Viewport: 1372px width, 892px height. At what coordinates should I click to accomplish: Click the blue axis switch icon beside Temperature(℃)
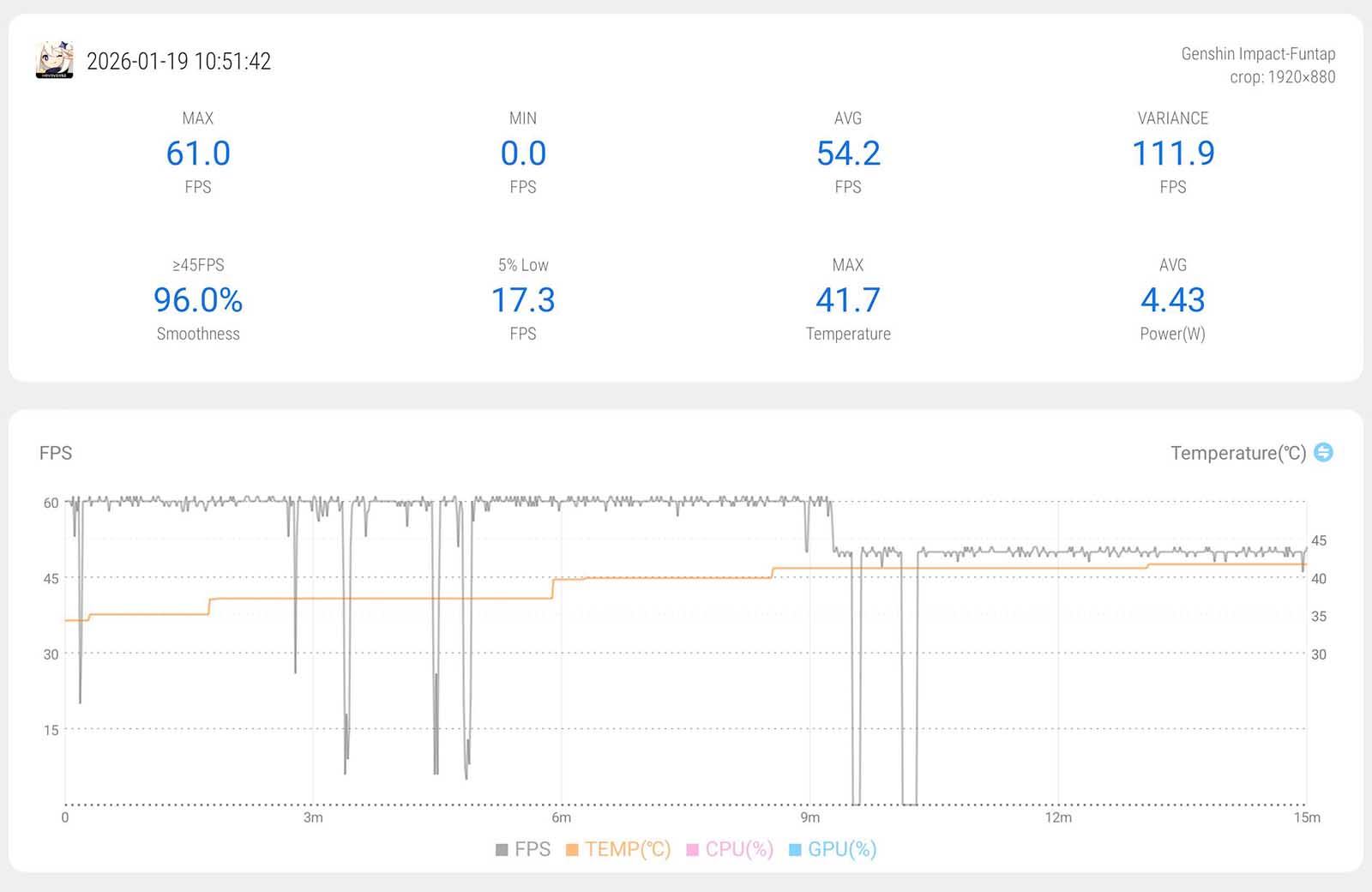pyautogui.click(x=1323, y=452)
